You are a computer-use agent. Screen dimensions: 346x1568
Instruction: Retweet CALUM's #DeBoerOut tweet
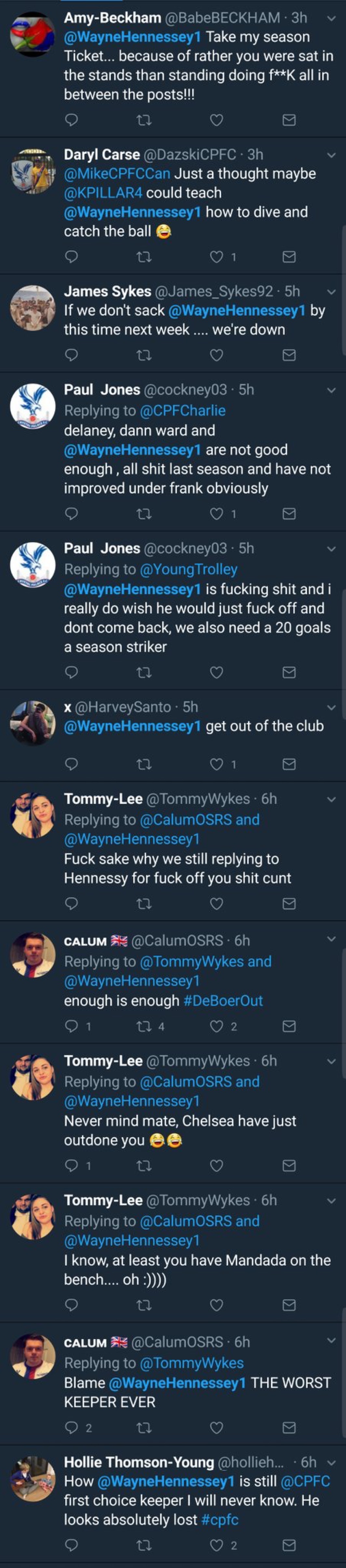pos(144,1026)
